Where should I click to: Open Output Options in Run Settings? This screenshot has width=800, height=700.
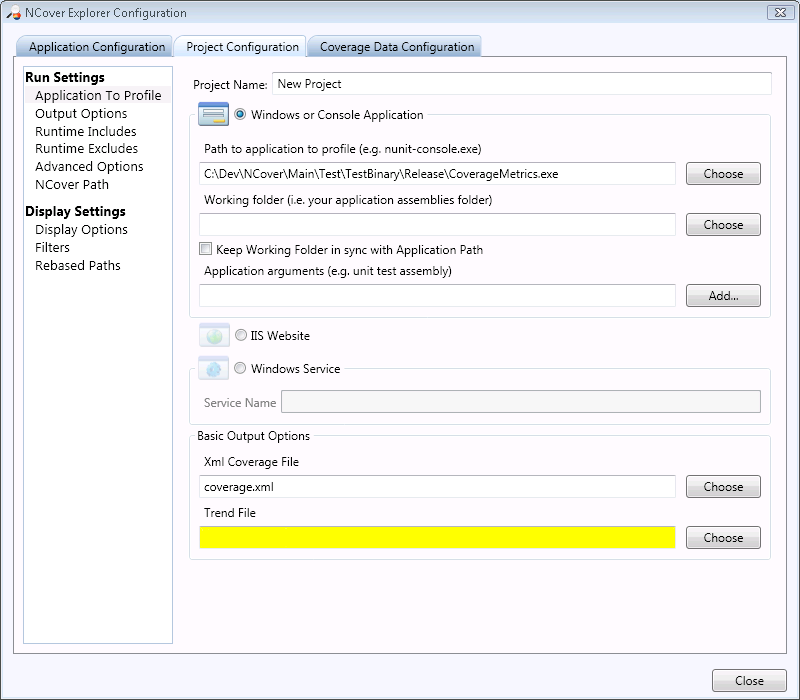tap(81, 113)
